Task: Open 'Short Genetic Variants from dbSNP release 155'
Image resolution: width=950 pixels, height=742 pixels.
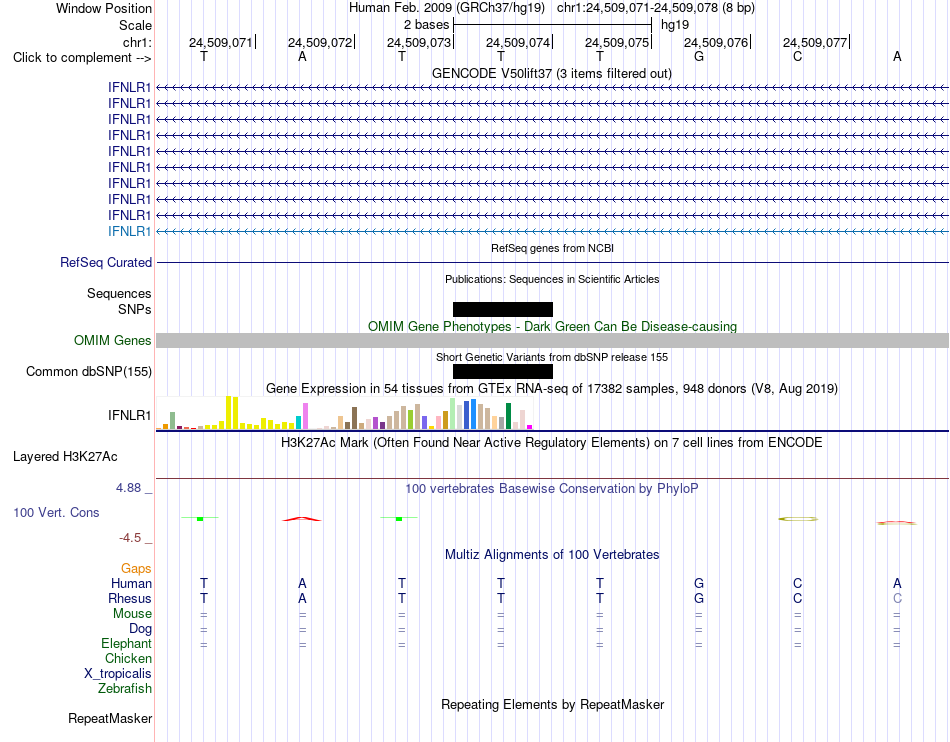Action: coord(552,357)
